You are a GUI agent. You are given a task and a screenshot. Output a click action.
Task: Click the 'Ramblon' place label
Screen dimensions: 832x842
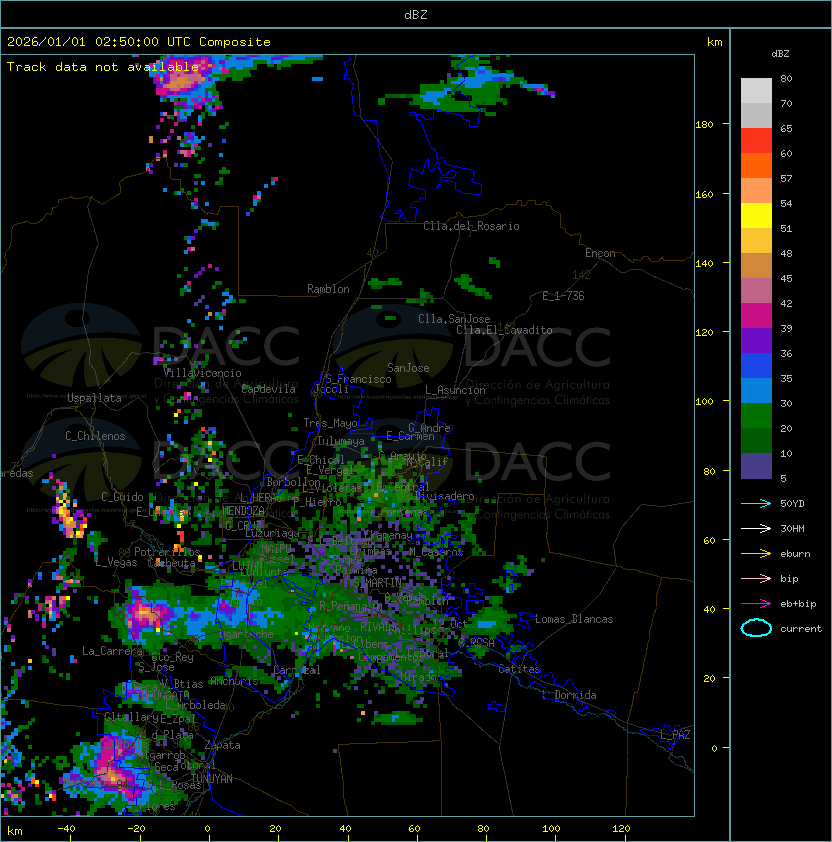328,289
